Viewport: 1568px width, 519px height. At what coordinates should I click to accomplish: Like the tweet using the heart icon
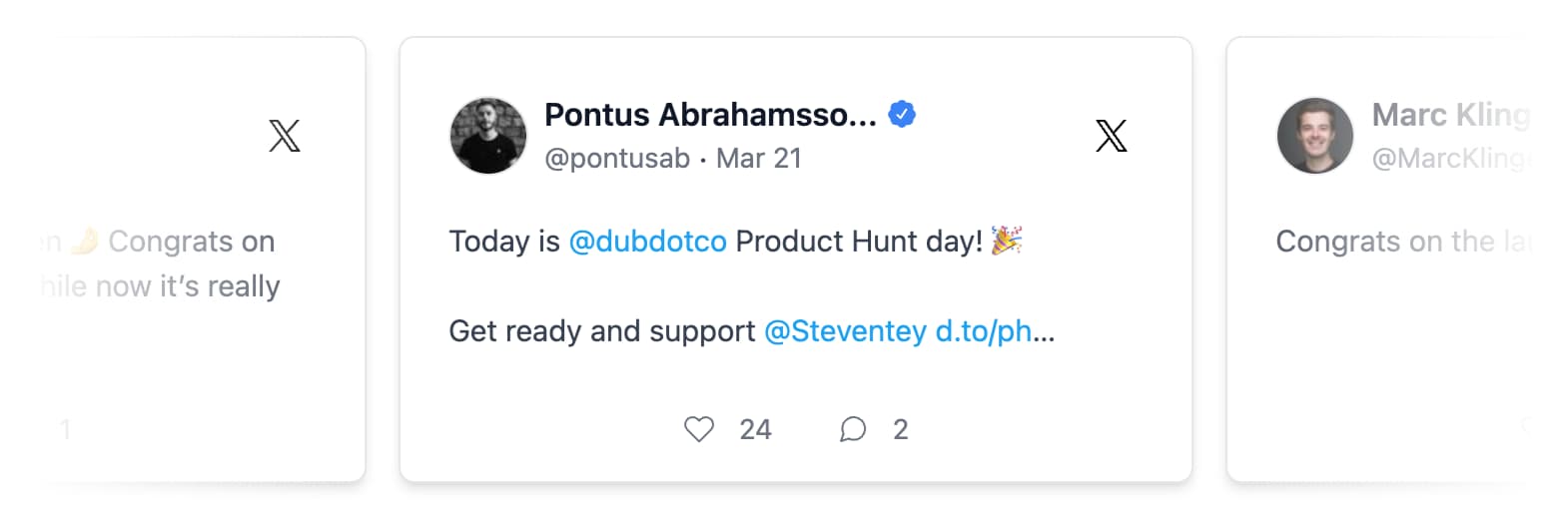[699, 429]
